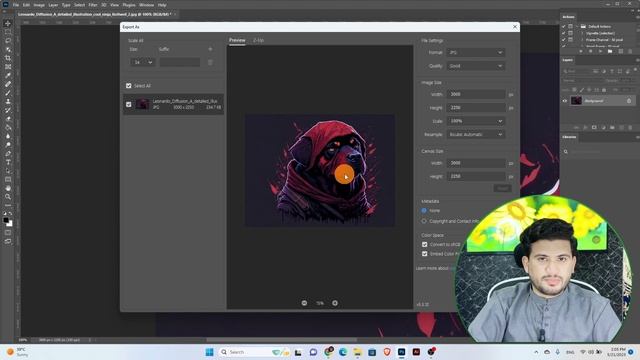Select the Frame tool
The height and width of the screenshot is (360, 640).
pos(8,67)
